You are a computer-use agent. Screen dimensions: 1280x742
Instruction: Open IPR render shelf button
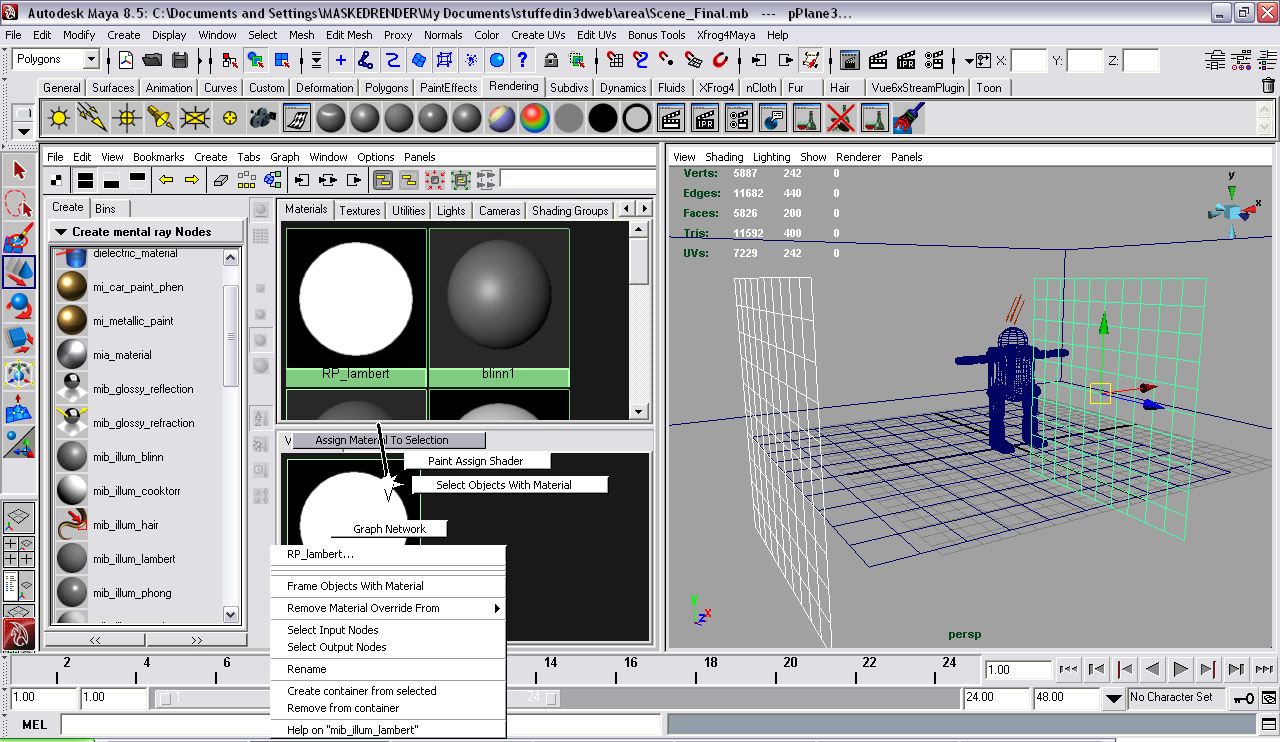[704, 119]
